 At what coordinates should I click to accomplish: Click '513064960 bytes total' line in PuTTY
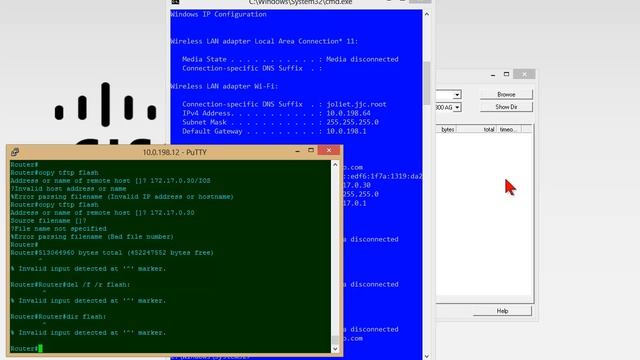pyautogui.click(x=112, y=253)
